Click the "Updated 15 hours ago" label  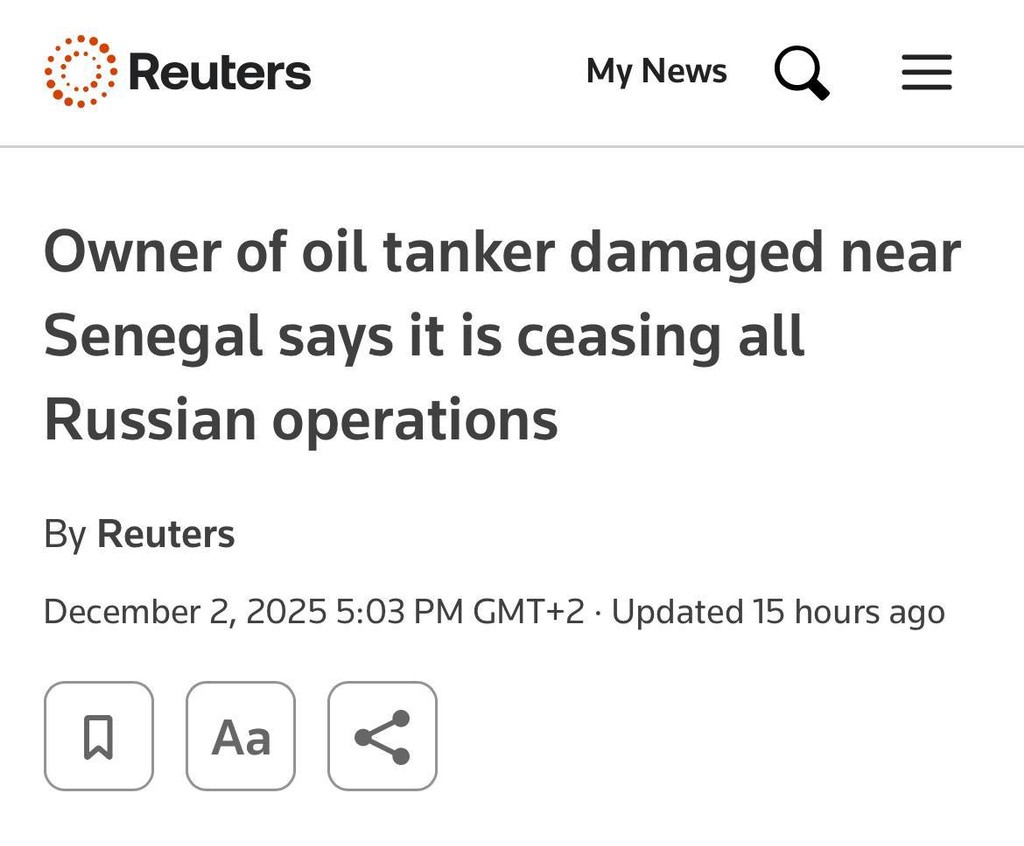tap(778, 611)
